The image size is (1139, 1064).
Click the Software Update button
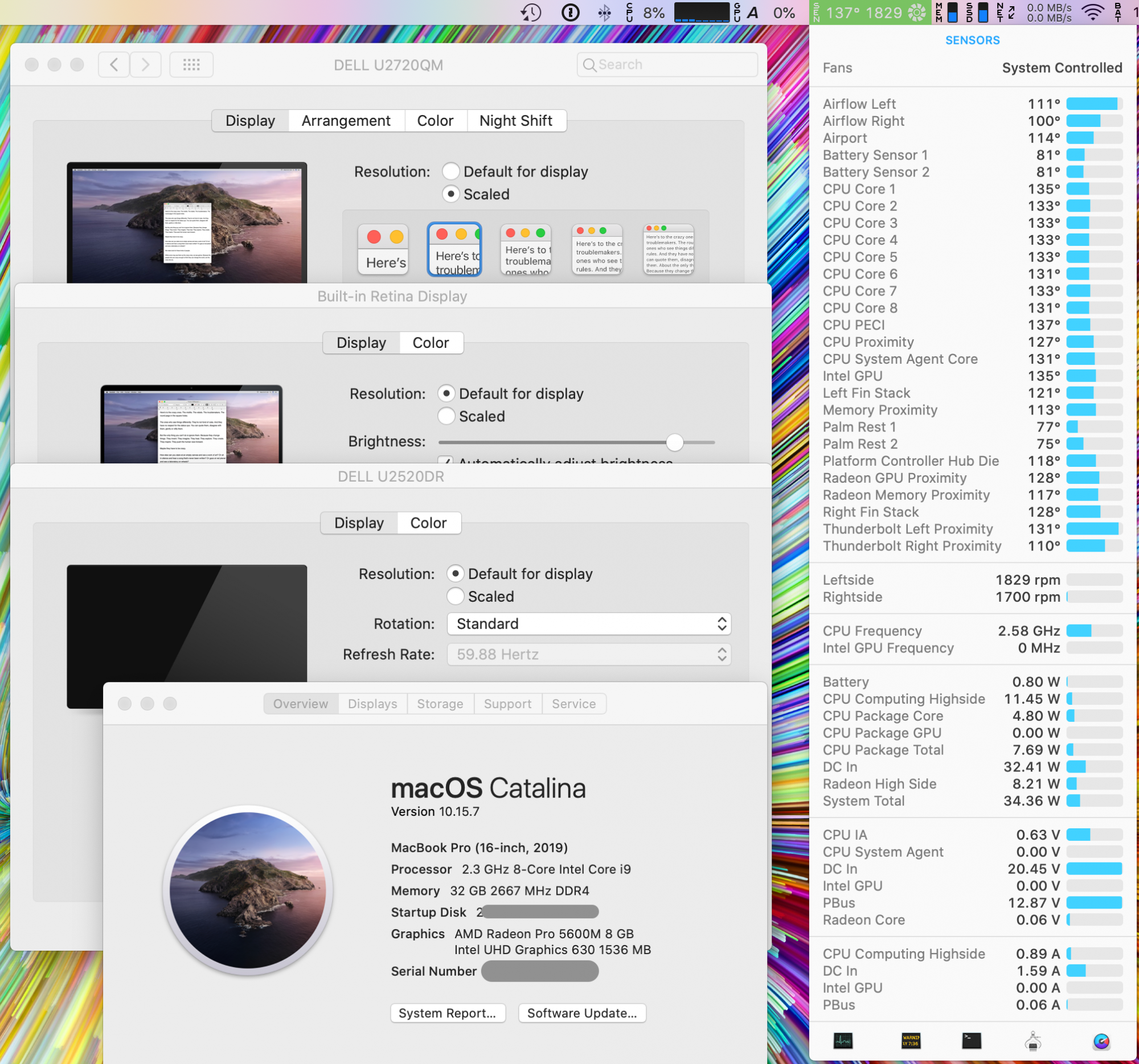(x=581, y=1012)
